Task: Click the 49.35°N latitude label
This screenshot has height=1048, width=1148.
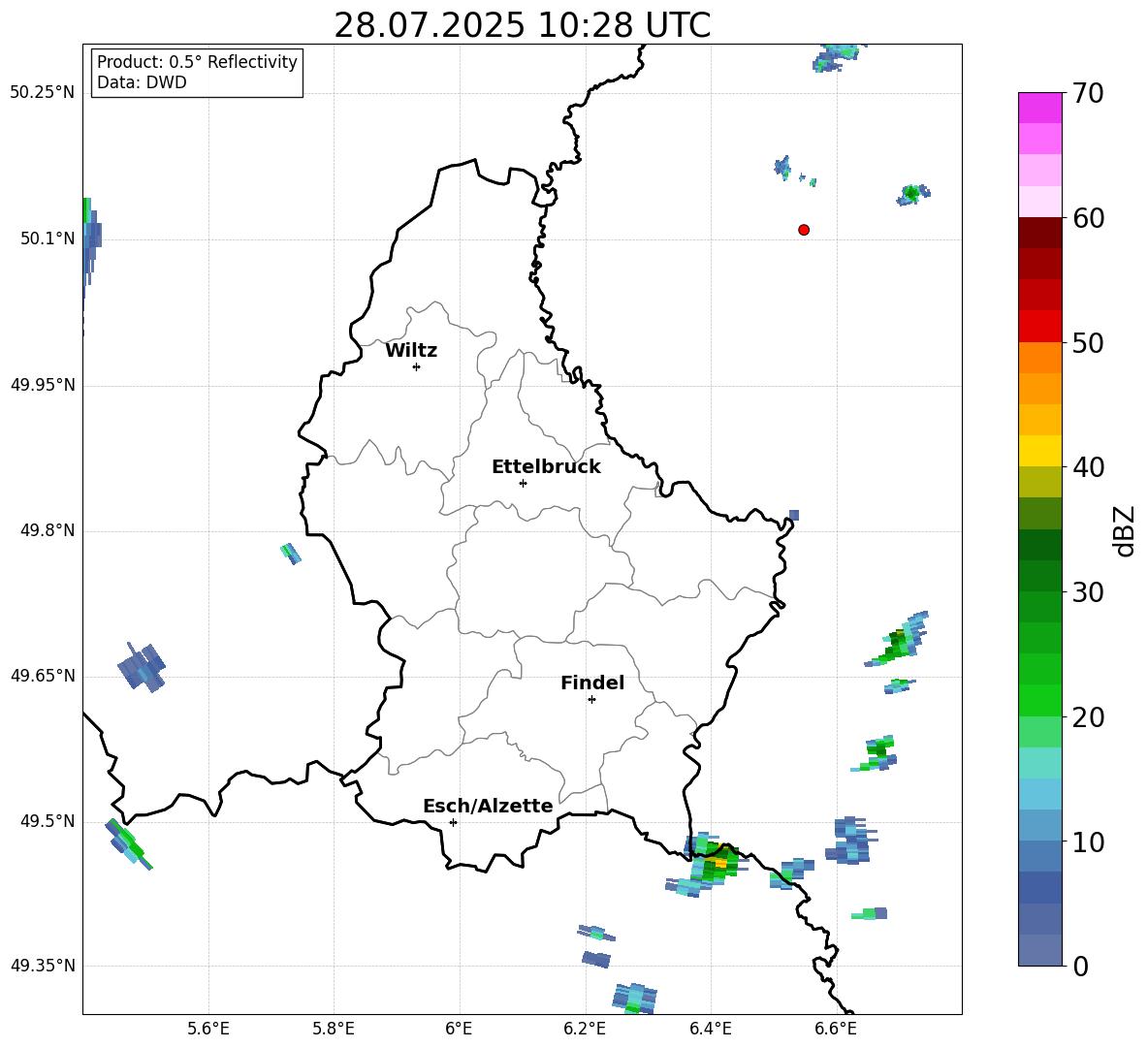Action: (43, 966)
